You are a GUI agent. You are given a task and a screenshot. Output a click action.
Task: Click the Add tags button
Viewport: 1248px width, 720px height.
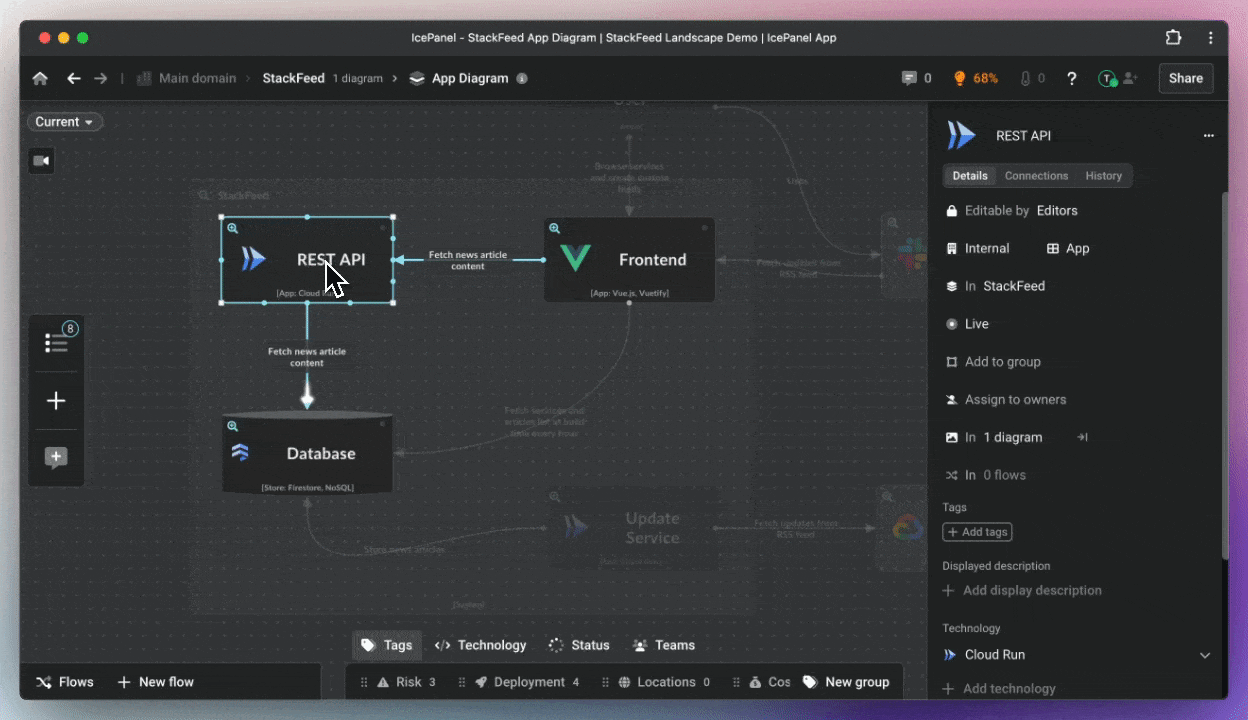click(x=977, y=532)
